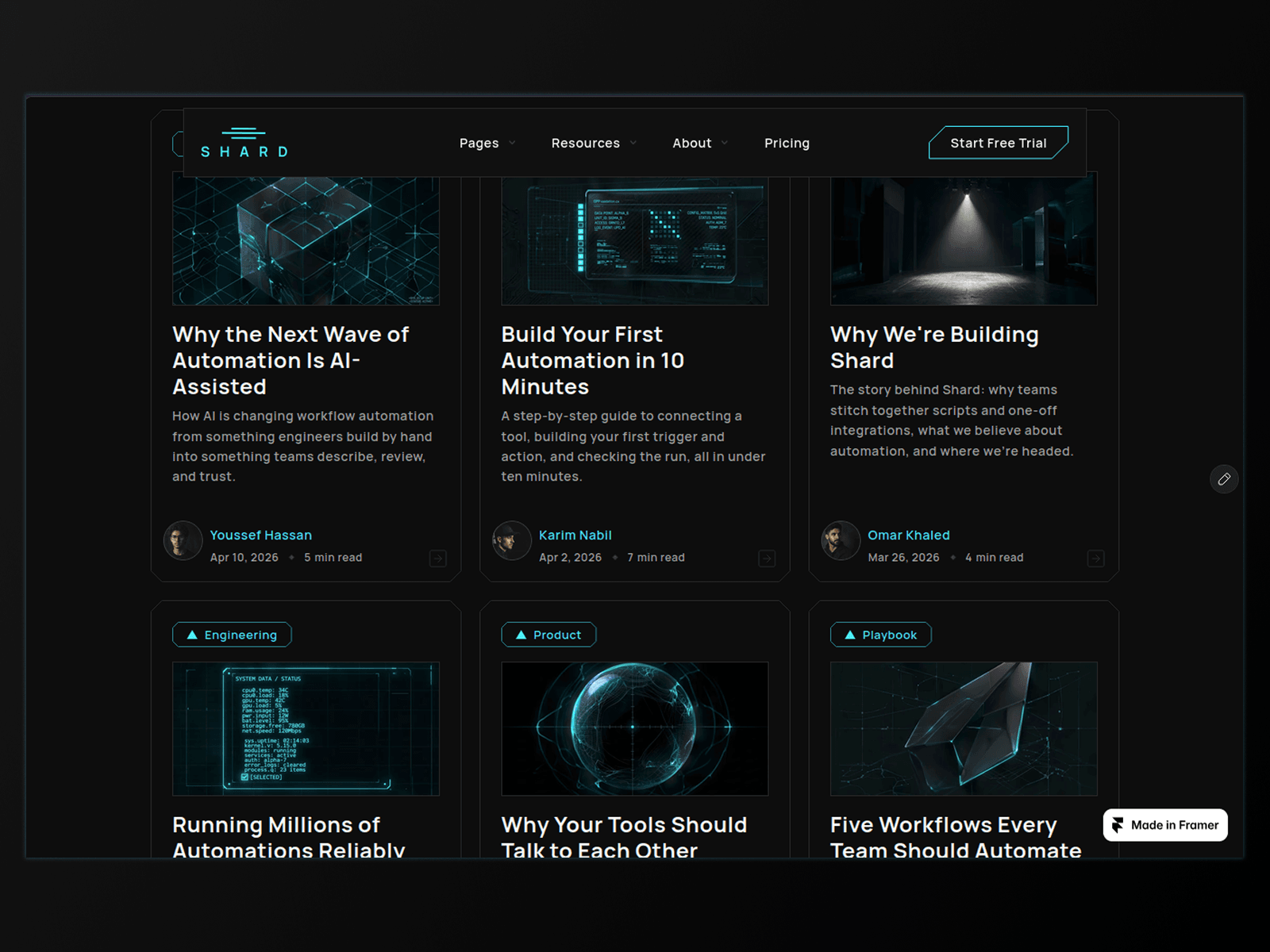
Task: Click Omar Khaled's avatar
Action: [841, 541]
